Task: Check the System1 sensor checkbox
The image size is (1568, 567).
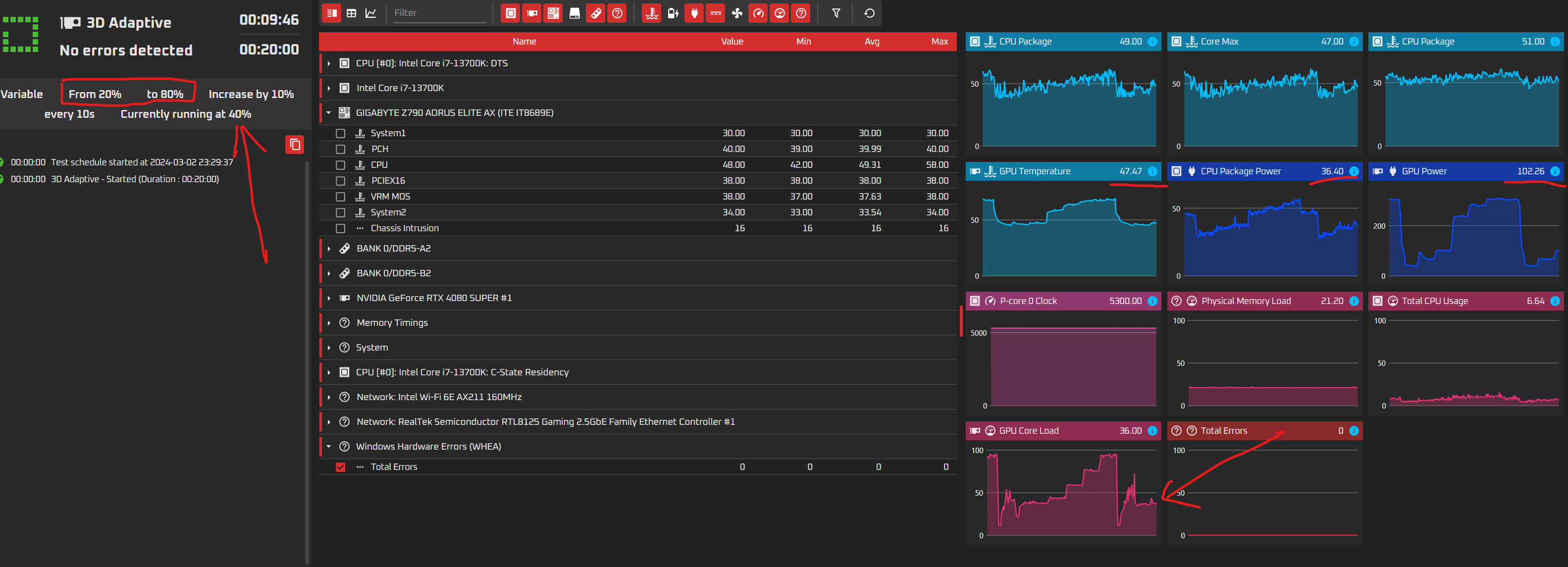Action: 340,133
